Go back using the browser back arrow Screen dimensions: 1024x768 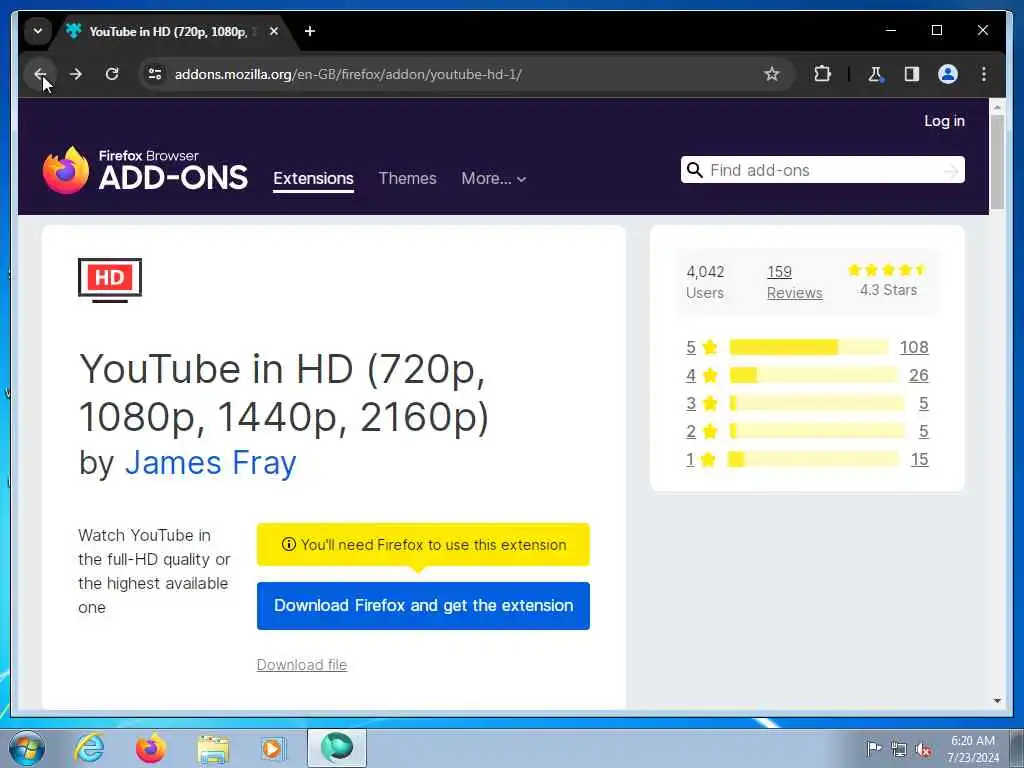tap(40, 74)
